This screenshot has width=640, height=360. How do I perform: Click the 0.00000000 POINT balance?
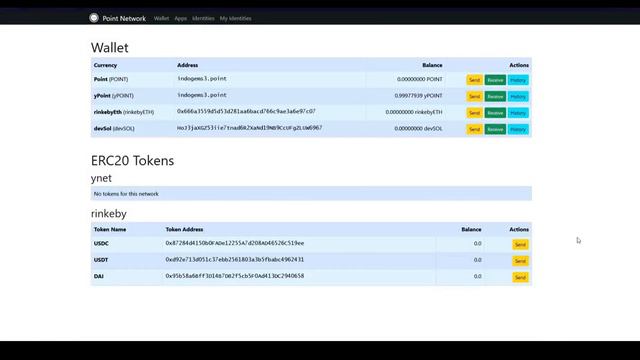tap(420, 79)
